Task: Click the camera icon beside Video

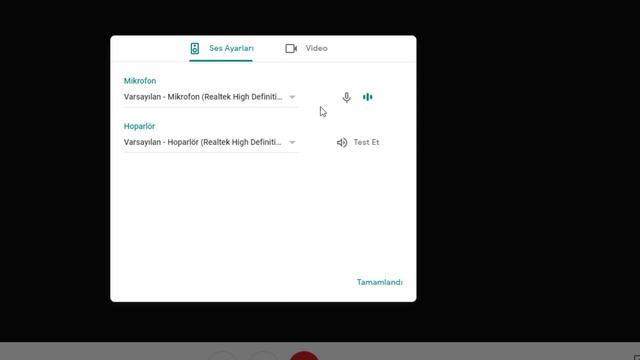Action: [291, 49]
